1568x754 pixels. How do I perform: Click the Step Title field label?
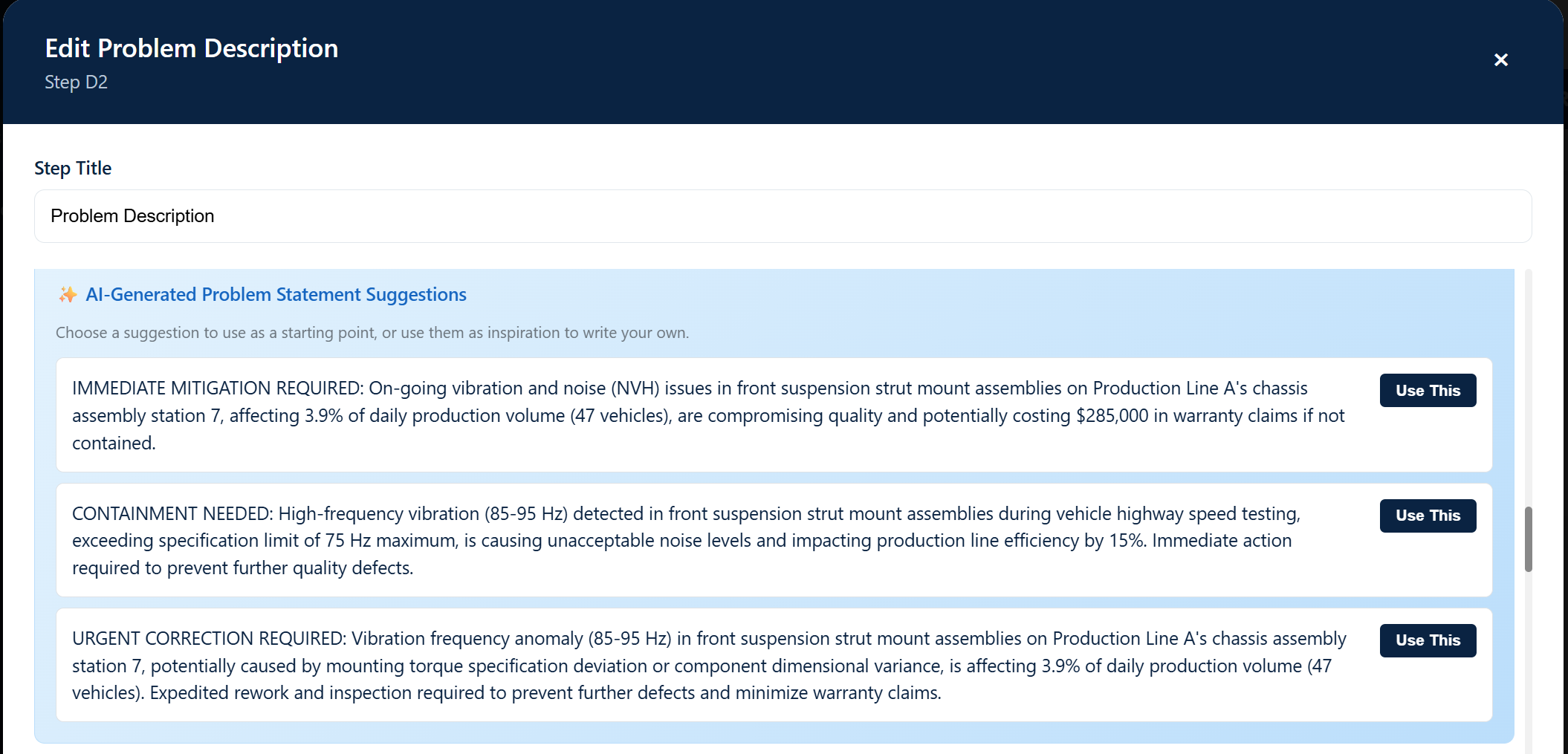[73, 169]
